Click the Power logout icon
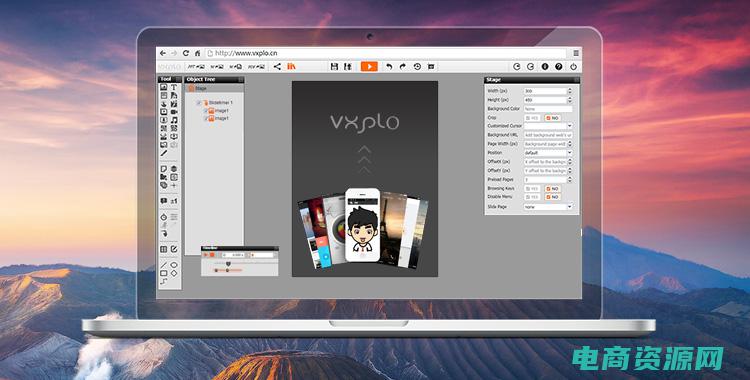Viewport: 750px width, 380px height. [573, 67]
